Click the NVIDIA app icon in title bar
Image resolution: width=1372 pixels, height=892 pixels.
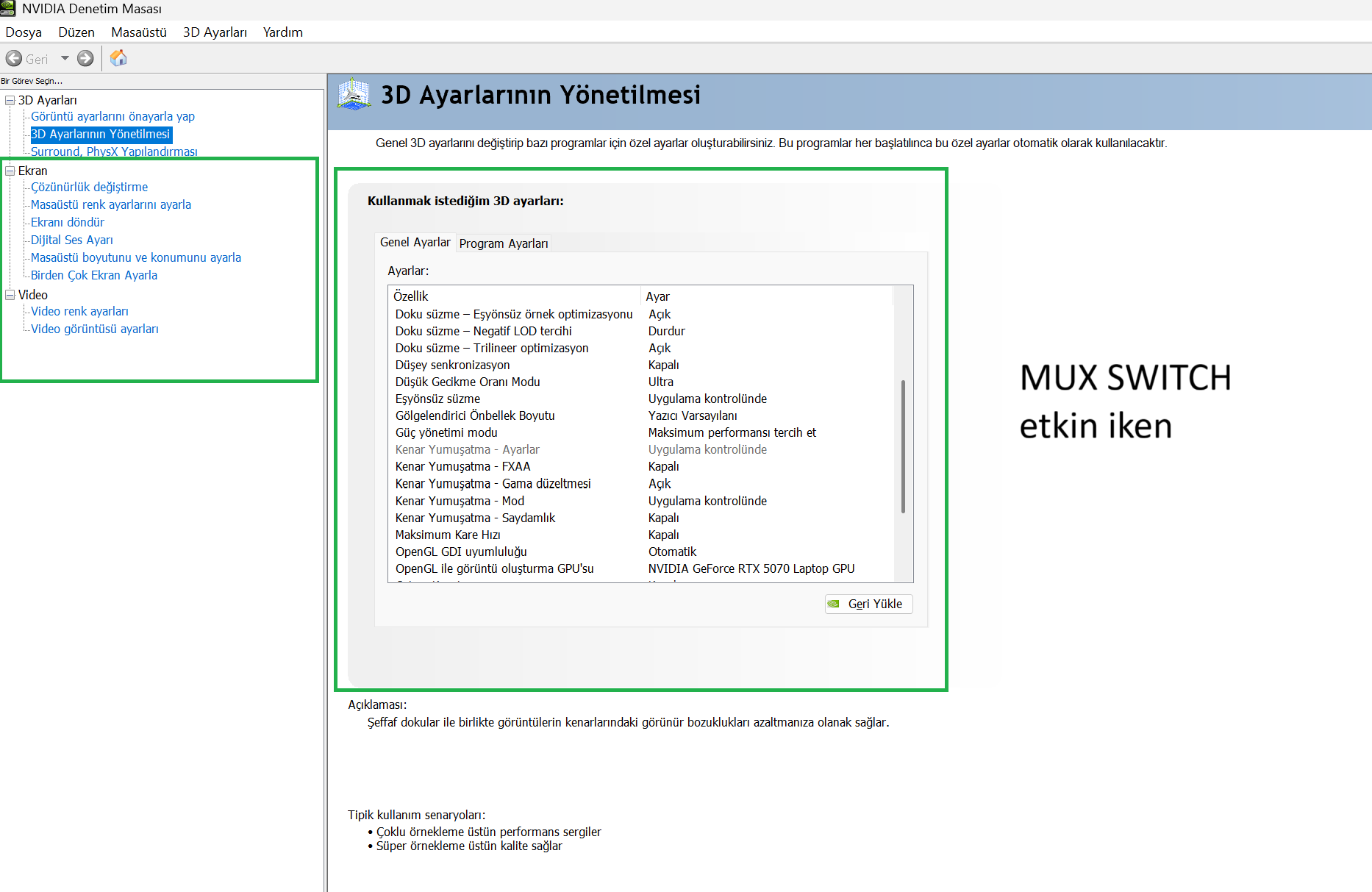tap(8, 9)
